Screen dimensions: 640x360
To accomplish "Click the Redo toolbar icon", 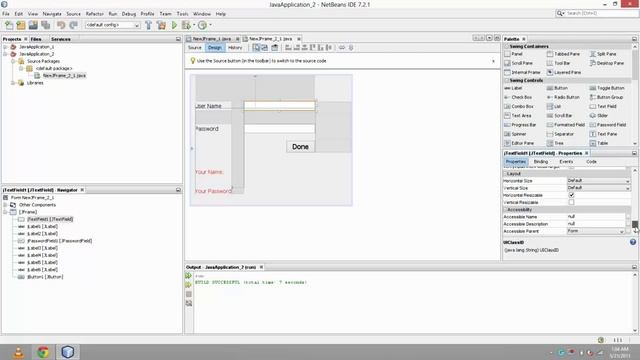I will click(73, 25).
